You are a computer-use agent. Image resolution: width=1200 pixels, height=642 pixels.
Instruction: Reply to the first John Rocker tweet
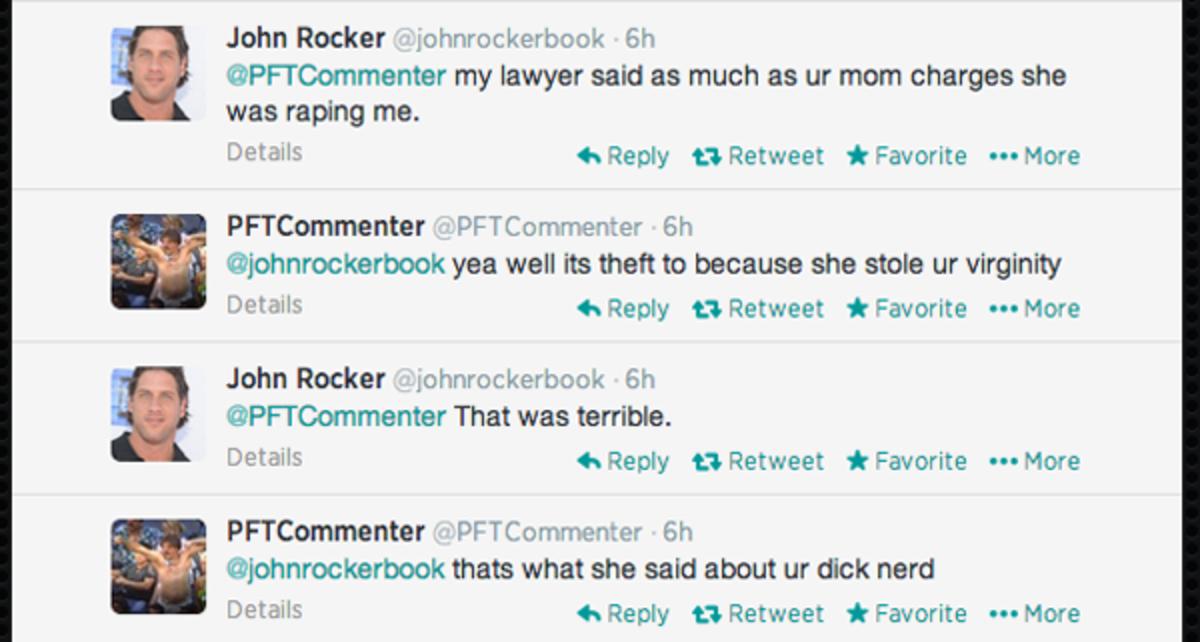coord(623,156)
